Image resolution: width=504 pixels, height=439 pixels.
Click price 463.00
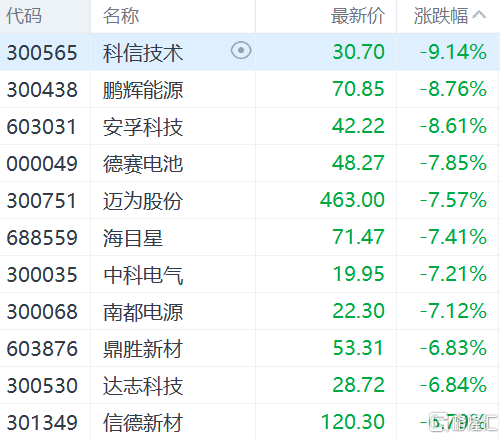[x=352, y=200]
